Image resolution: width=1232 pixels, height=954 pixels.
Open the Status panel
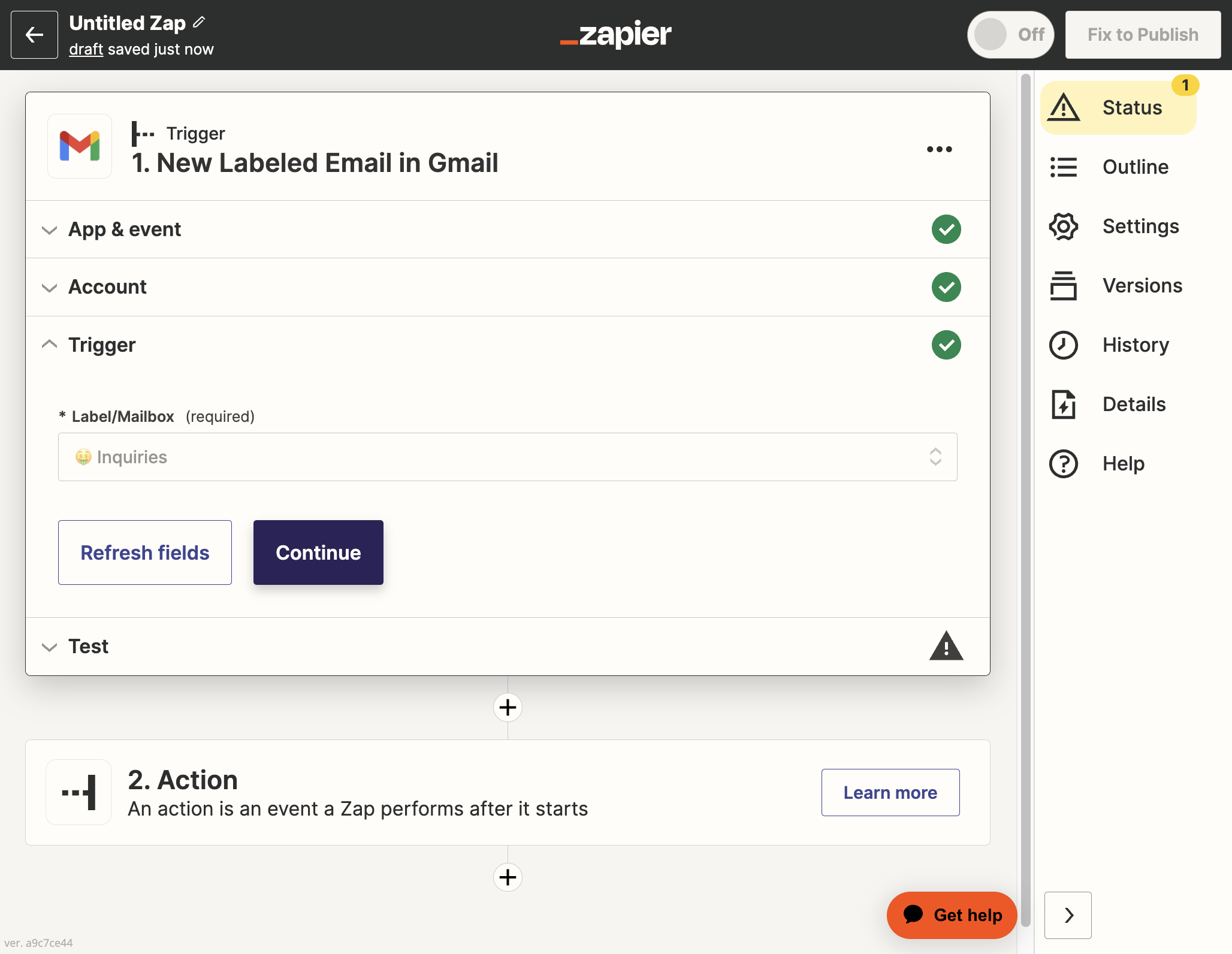1118,108
